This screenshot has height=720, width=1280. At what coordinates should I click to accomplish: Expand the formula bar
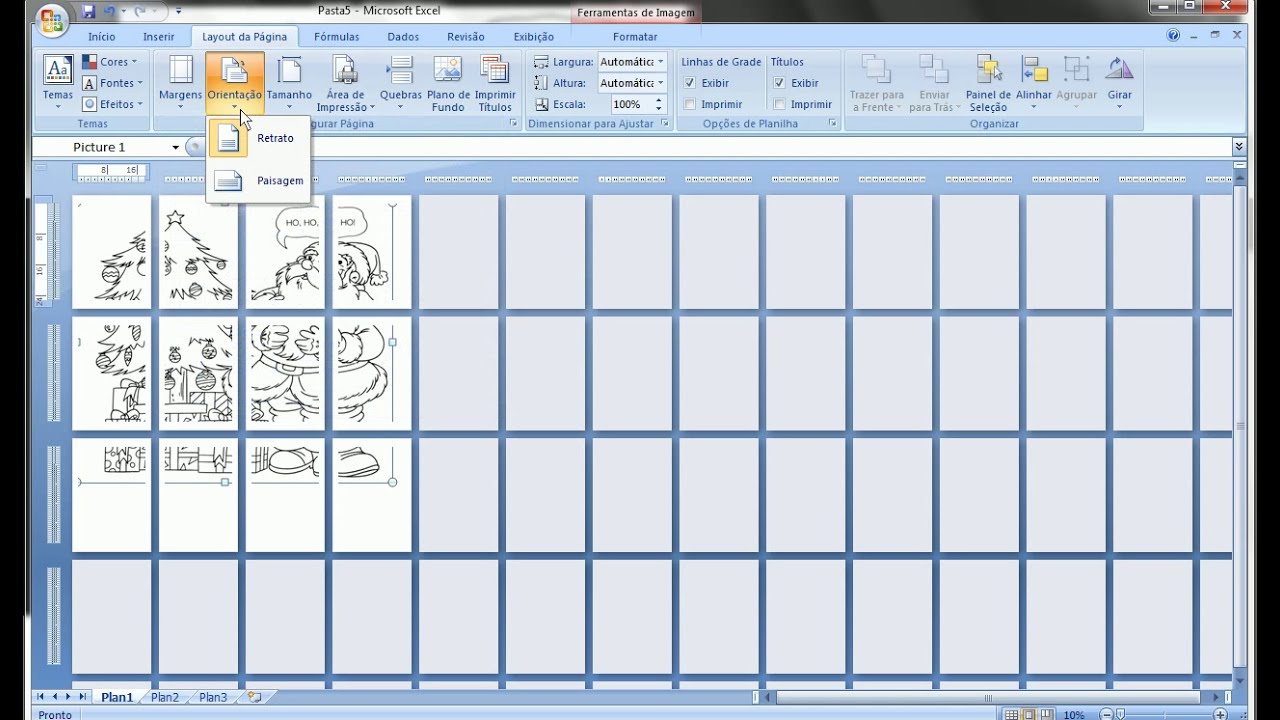(x=1239, y=147)
